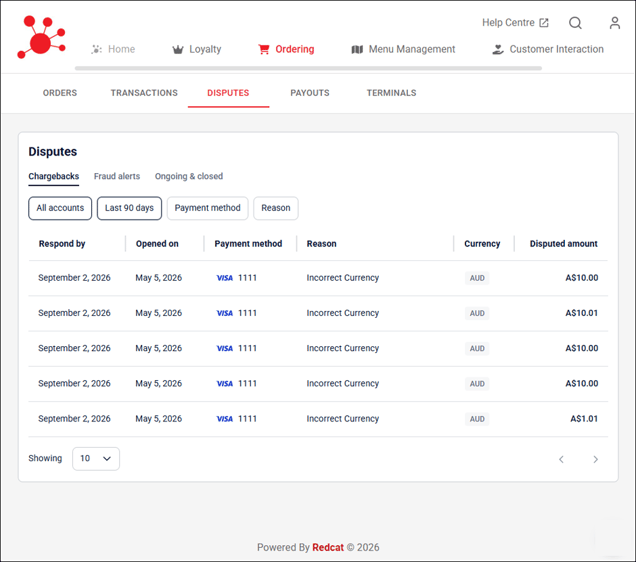Open the Transactions tab
This screenshot has width=636, height=562.
[144, 93]
